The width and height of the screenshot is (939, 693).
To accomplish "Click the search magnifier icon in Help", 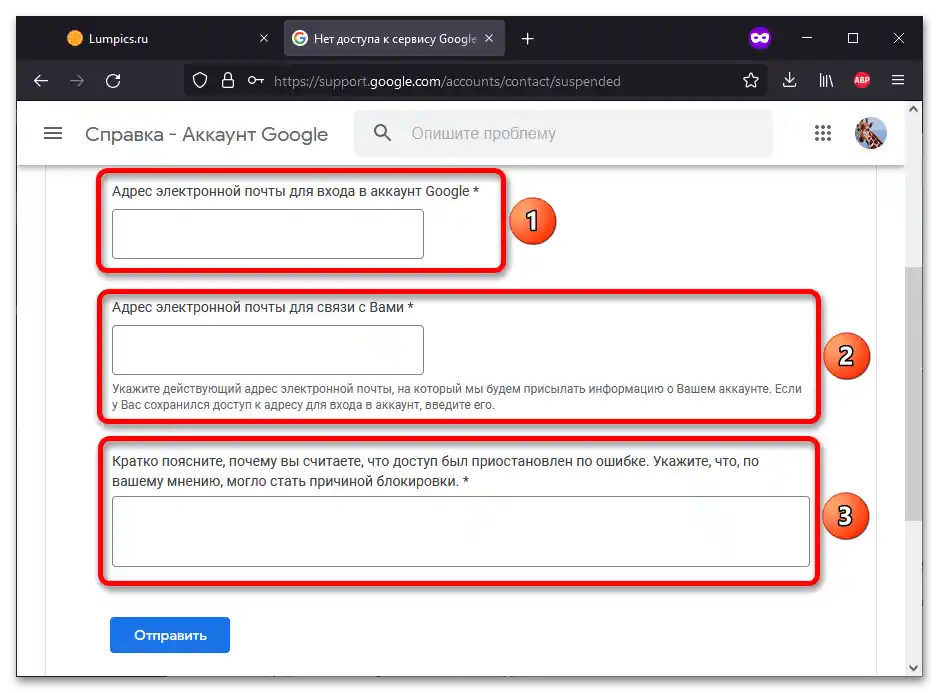I will click(x=382, y=132).
